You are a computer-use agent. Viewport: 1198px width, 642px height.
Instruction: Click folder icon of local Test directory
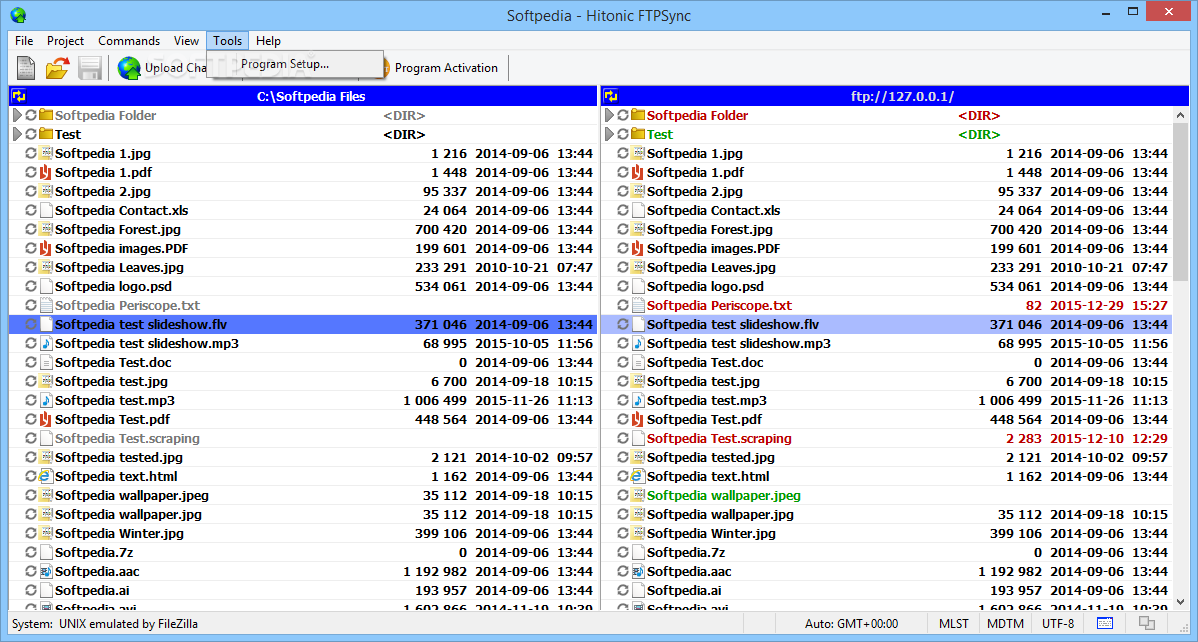pos(46,135)
